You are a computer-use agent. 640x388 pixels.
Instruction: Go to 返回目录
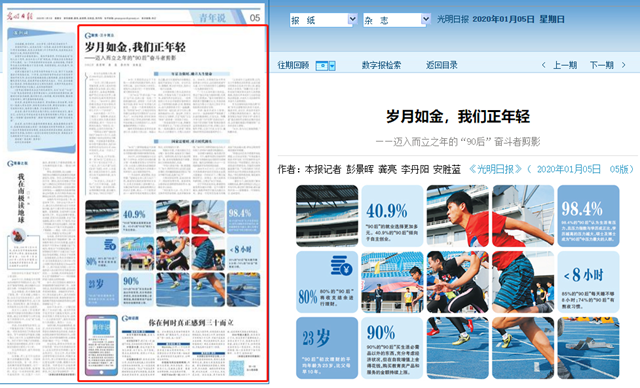click(442, 65)
